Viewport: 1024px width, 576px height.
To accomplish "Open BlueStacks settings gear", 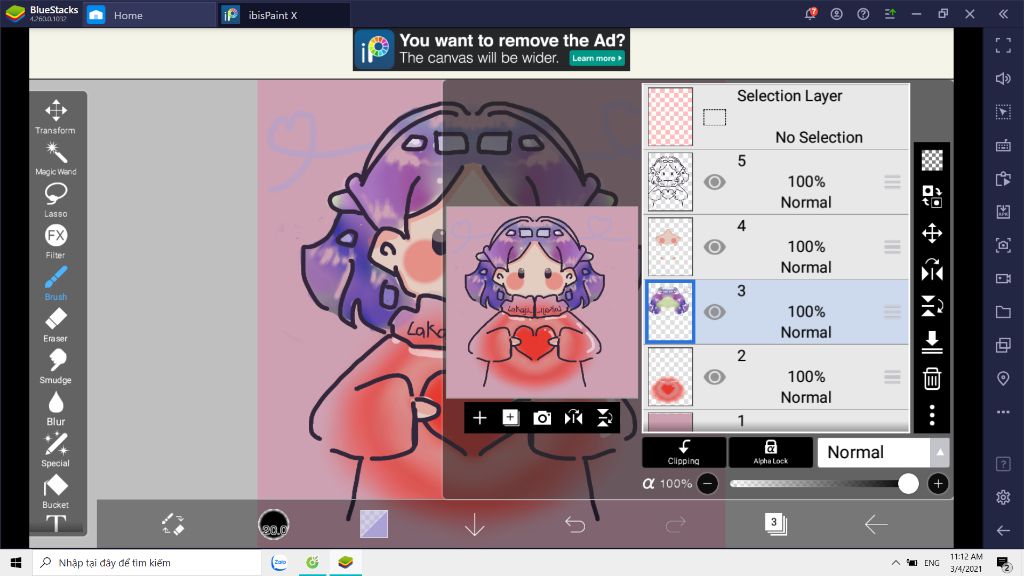I will tap(1003, 497).
